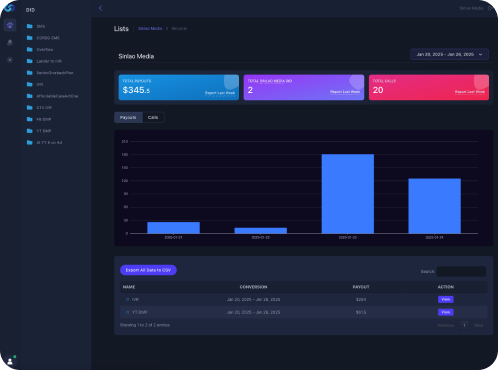The image size is (498, 370).
Task: Open the third left-rail icon below Home
Action: (x=10, y=60)
